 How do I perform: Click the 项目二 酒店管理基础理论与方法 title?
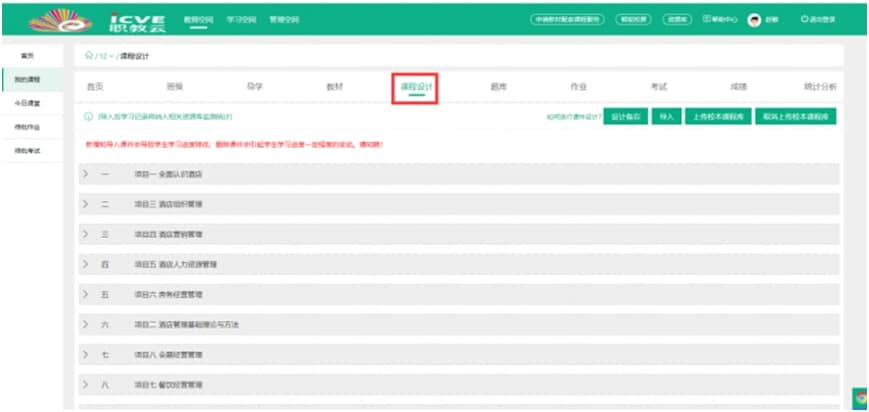187,324
